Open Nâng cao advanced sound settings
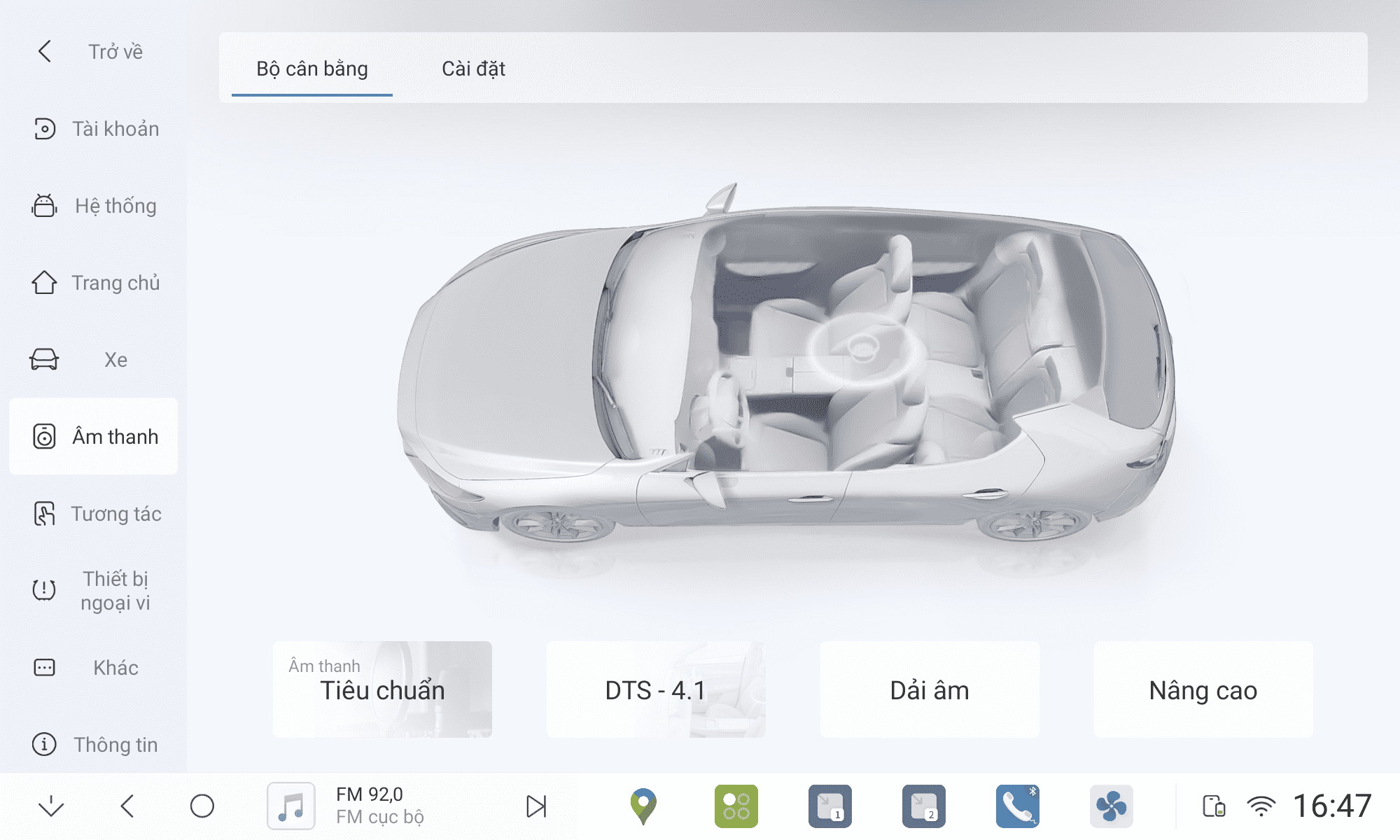Viewport: 1400px width, 840px height. pyautogui.click(x=1203, y=689)
